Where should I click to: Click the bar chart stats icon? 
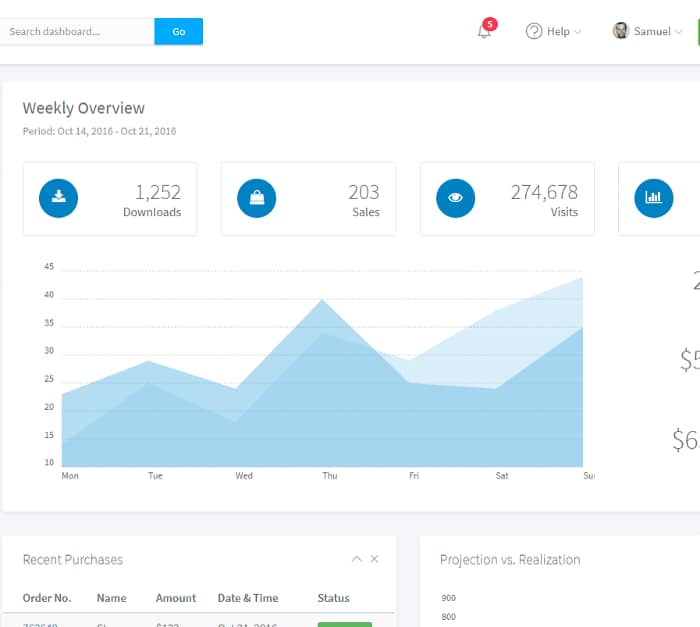pyautogui.click(x=654, y=198)
